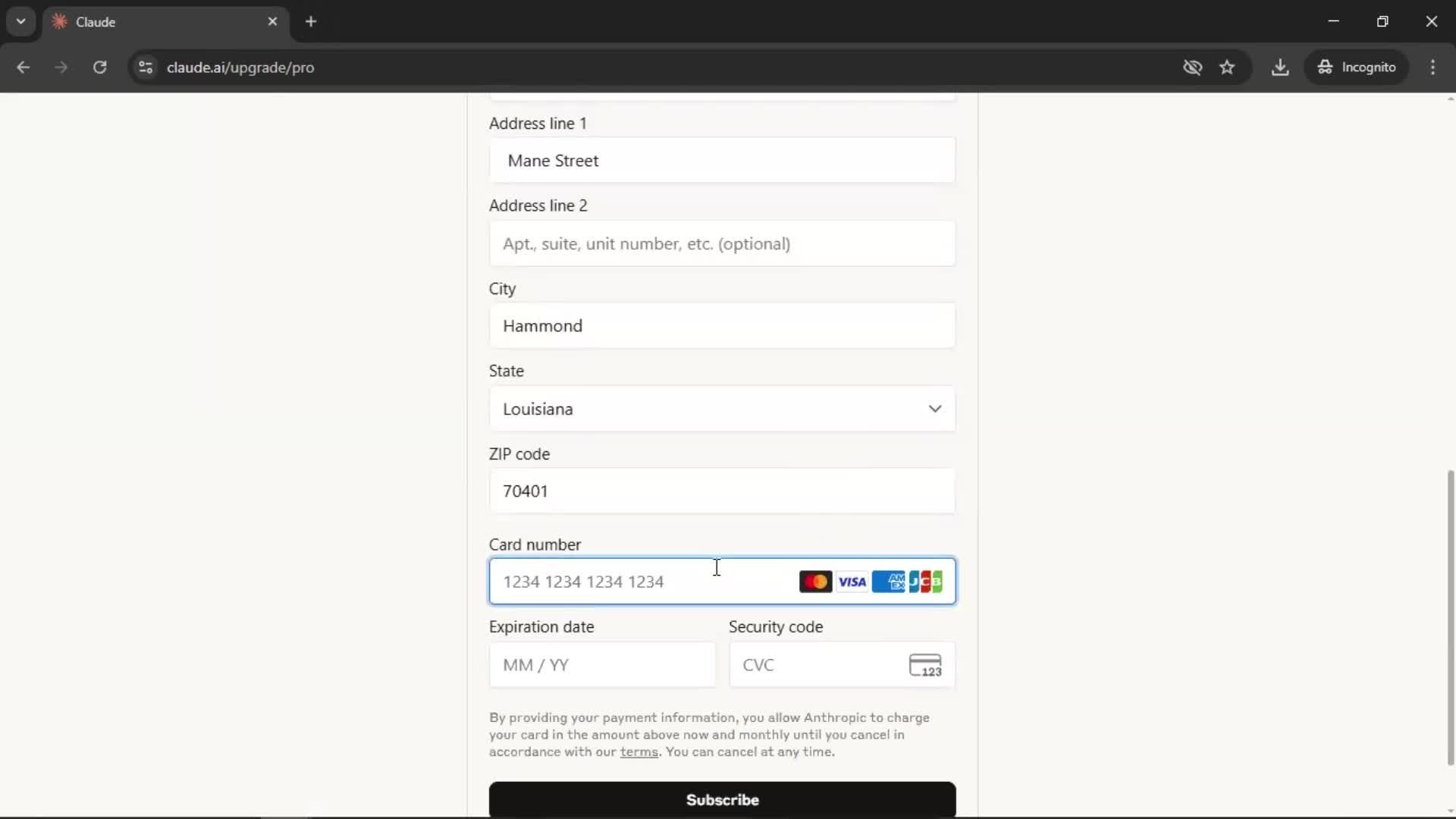The width and height of the screenshot is (1456, 819).
Task: Click the page vertical scrollbar thumb
Action: pos(1450,618)
